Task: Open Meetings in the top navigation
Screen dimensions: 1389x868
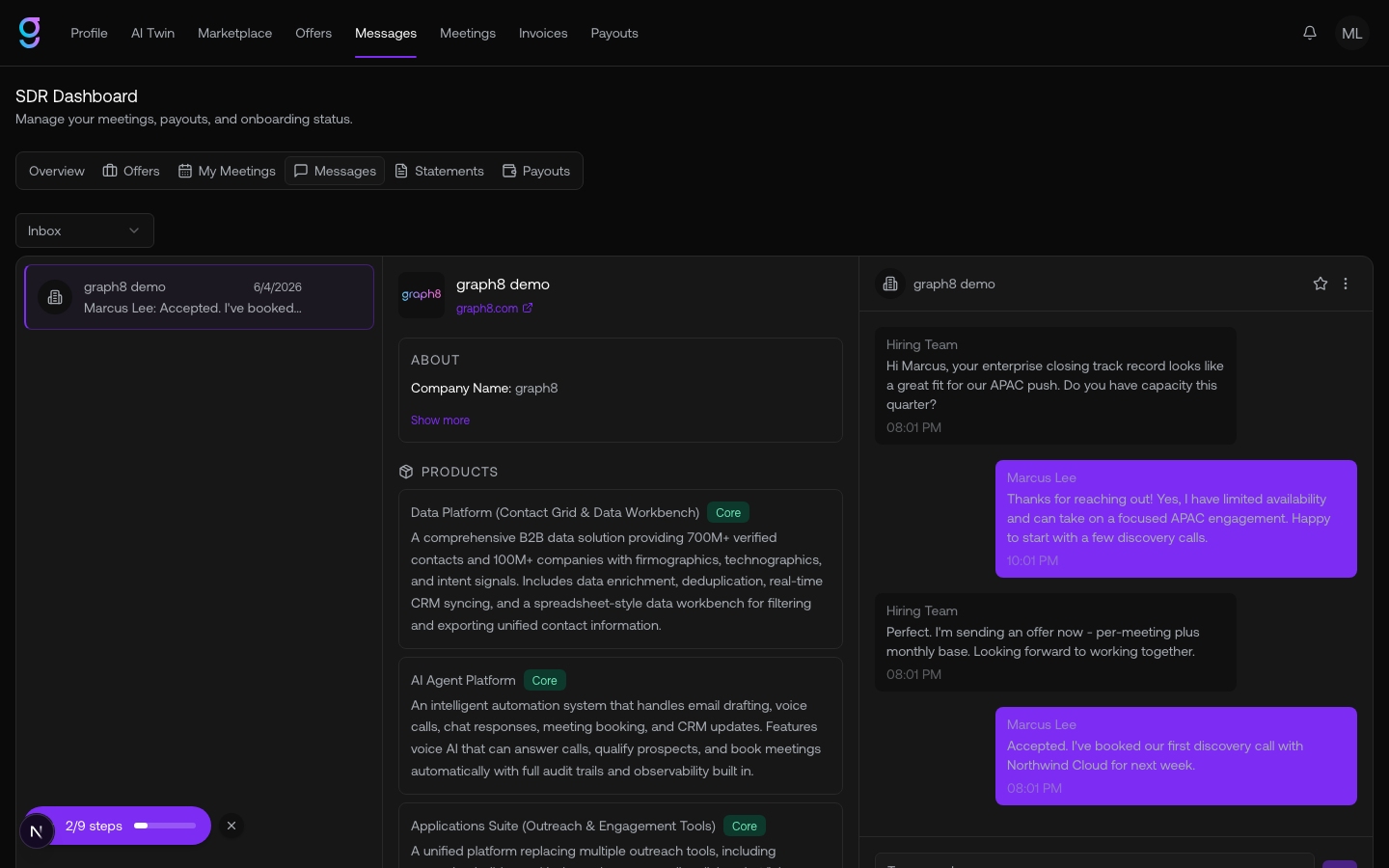Action: coord(468,33)
